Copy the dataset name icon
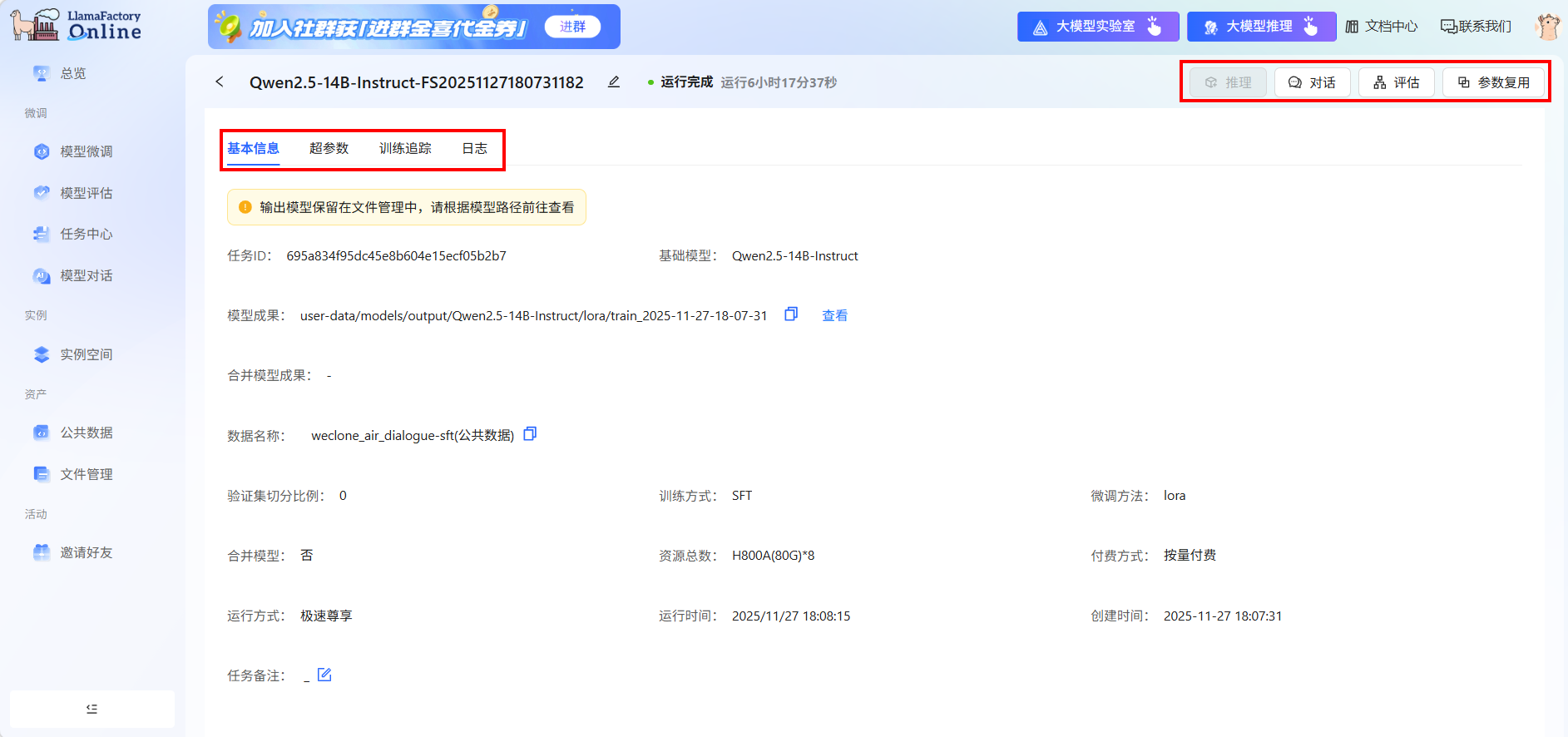The height and width of the screenshot is (737, 1568). (x=530, y=434)
